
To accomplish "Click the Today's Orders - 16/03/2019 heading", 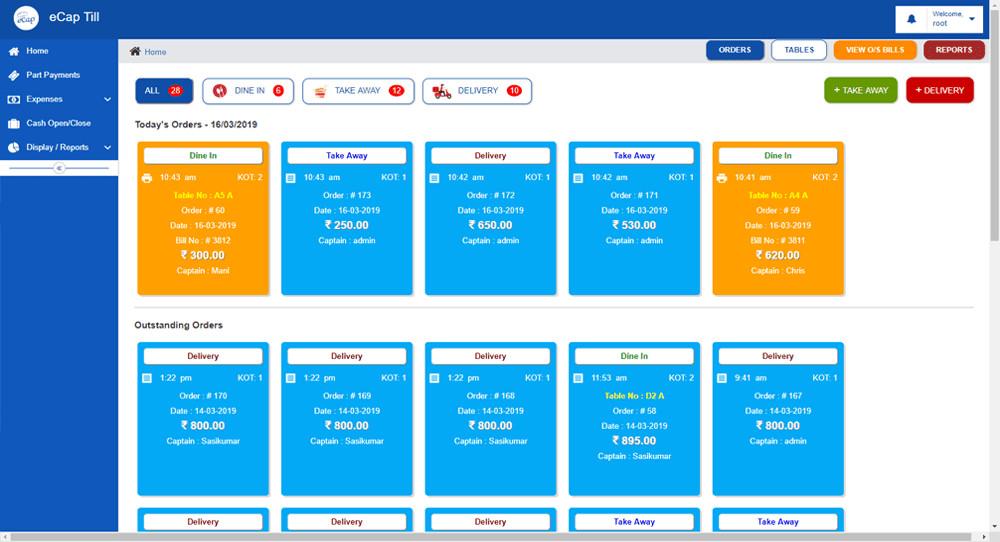I will pyautogui.click(x=196, y=125).
